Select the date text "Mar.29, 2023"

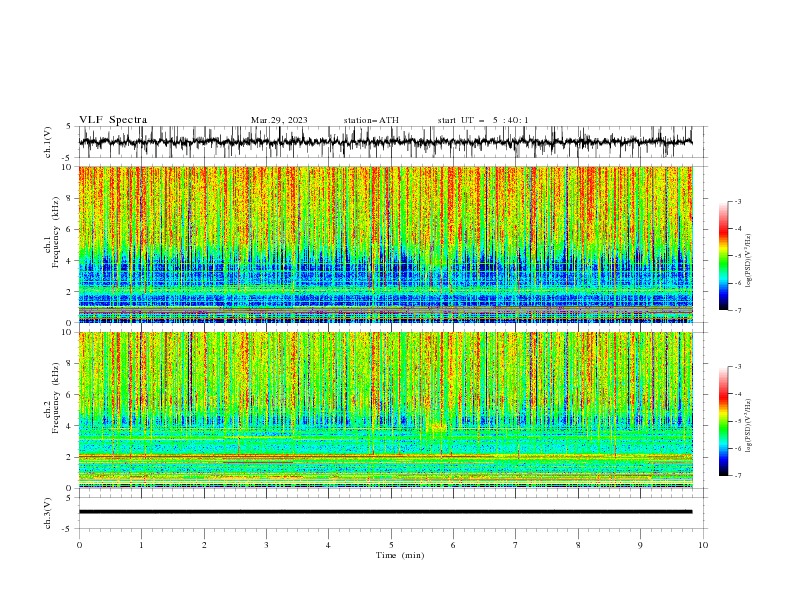tap(279, 120)
